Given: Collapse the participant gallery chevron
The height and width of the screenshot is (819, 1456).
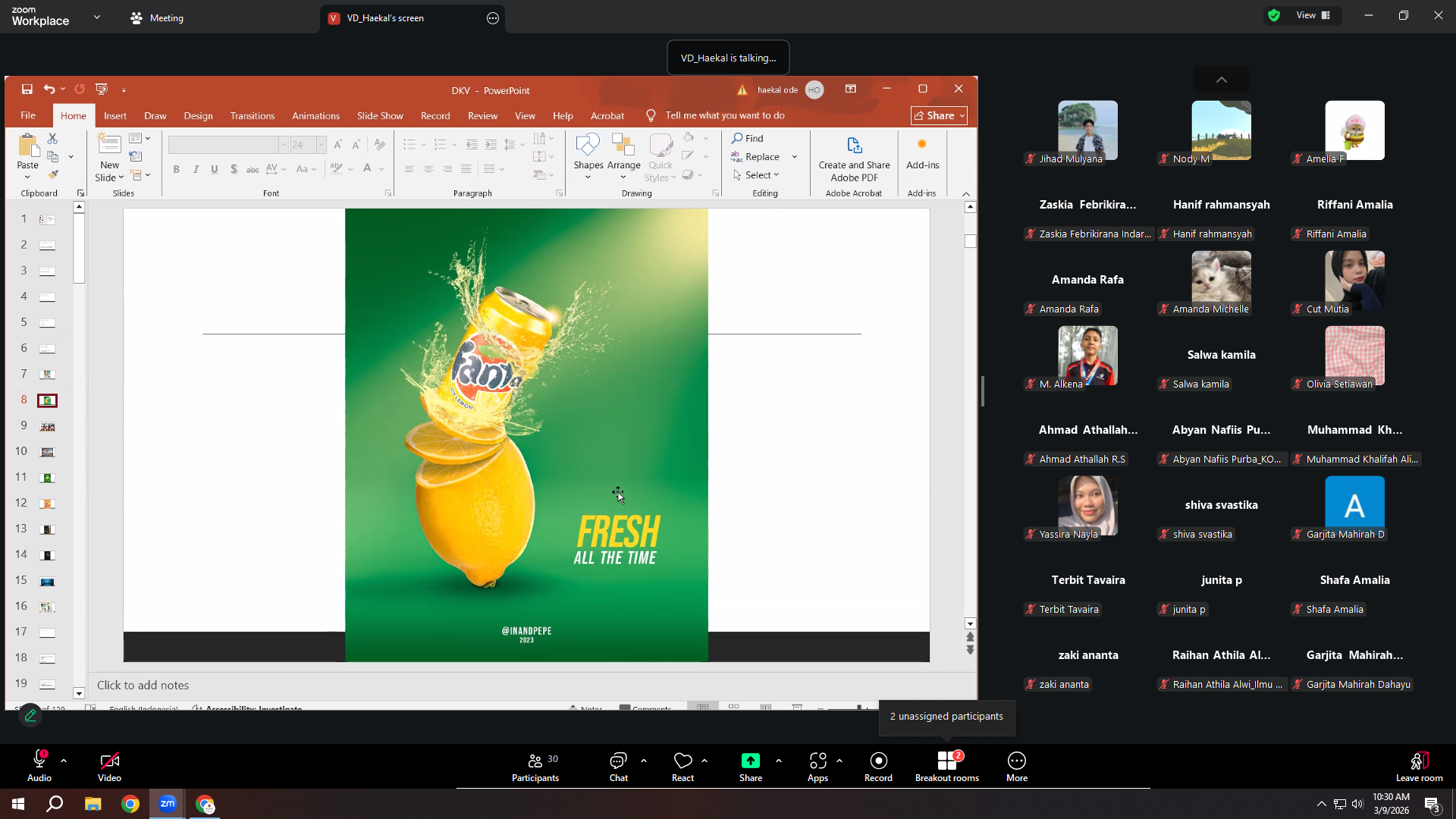Looking at the screenshot, I should (1222, 80).
